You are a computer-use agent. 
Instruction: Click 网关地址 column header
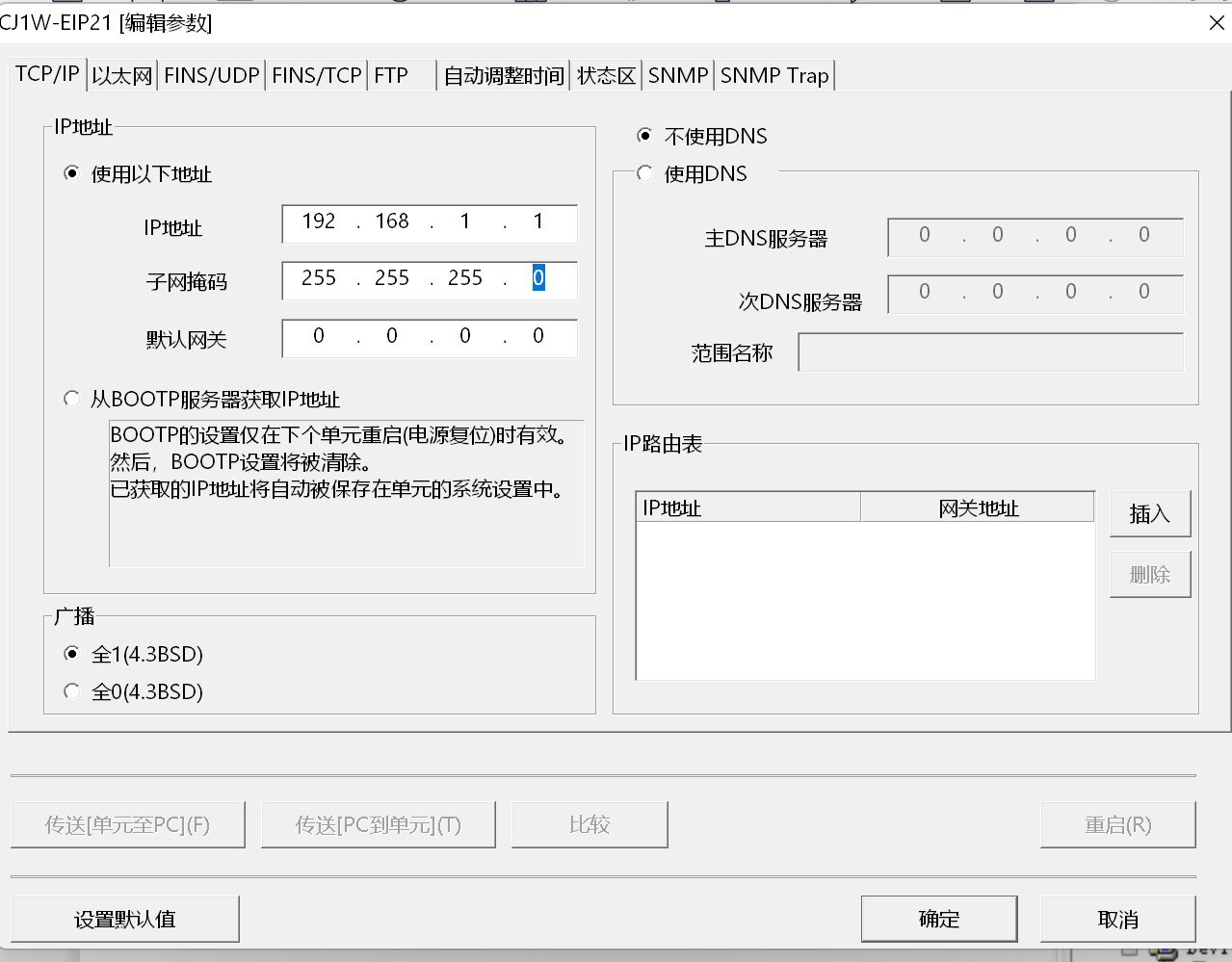[978, 507]
